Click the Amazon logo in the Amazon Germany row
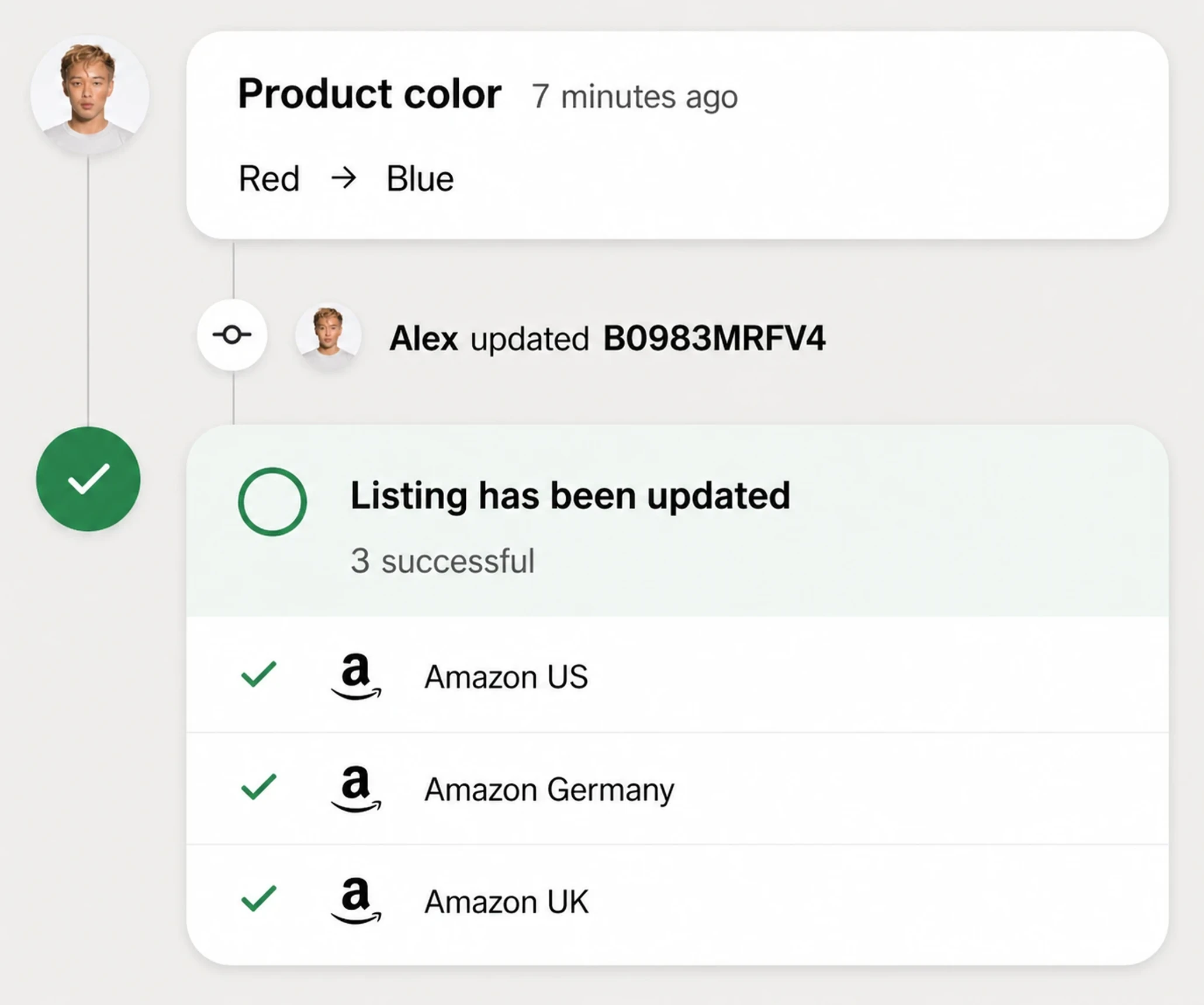The height and width of the screenshot is (1005, 1204). (x=356, y=788)
